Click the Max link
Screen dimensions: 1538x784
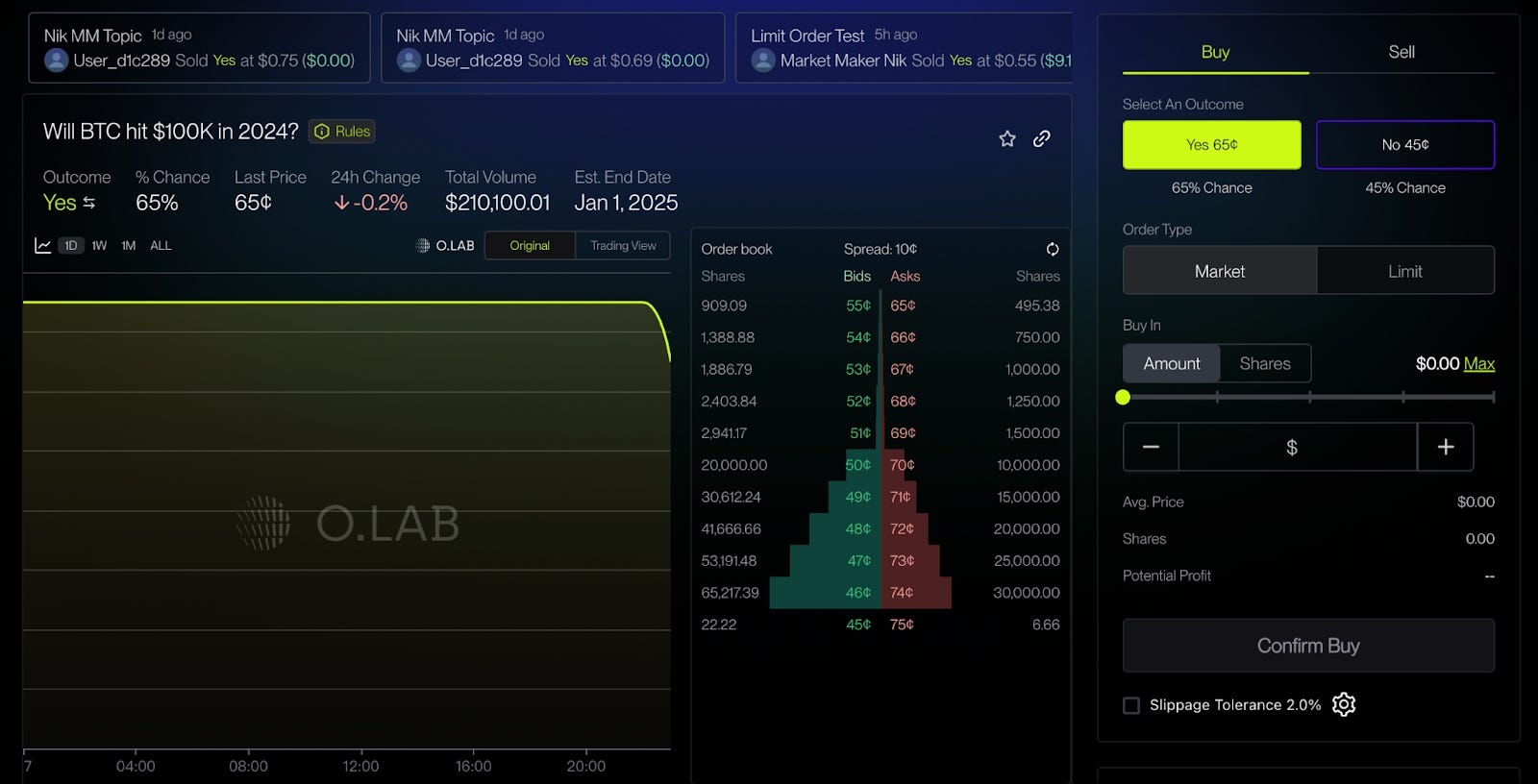[x=1479, y=363]
